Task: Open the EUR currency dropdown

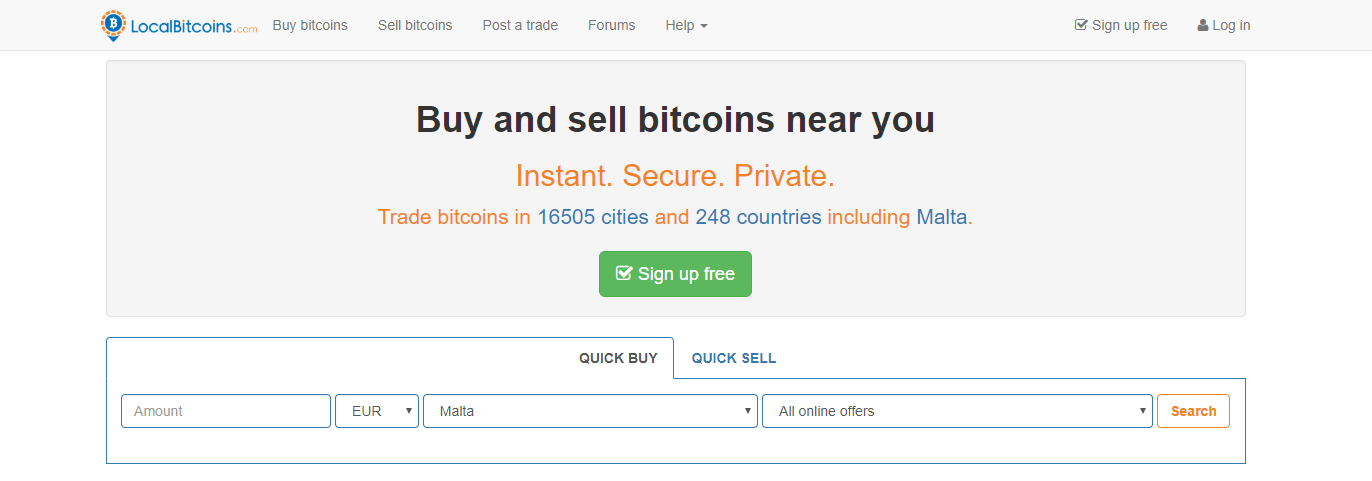Action: (x=377, y=411)
